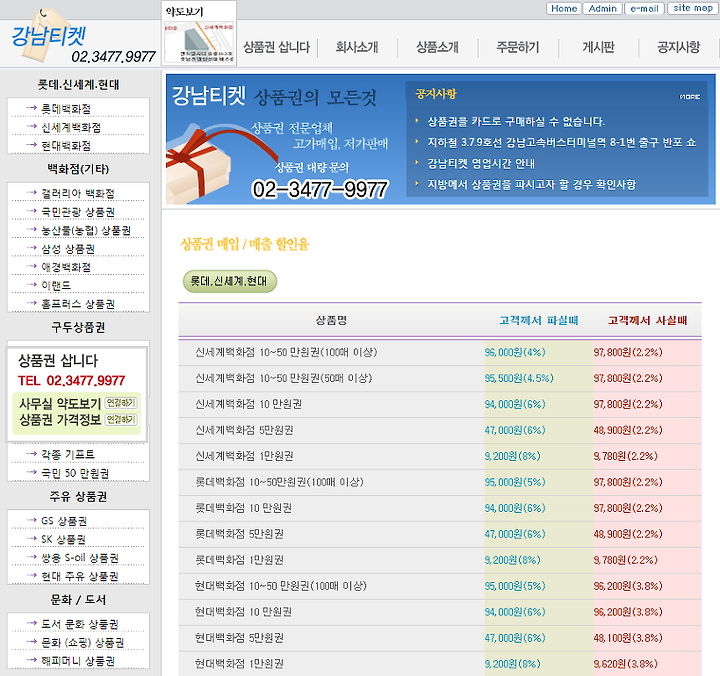Click the 95,500원(4.5%) sell price
The width and height of the screenshot is (720, 676).
click(x=519, y=378)
